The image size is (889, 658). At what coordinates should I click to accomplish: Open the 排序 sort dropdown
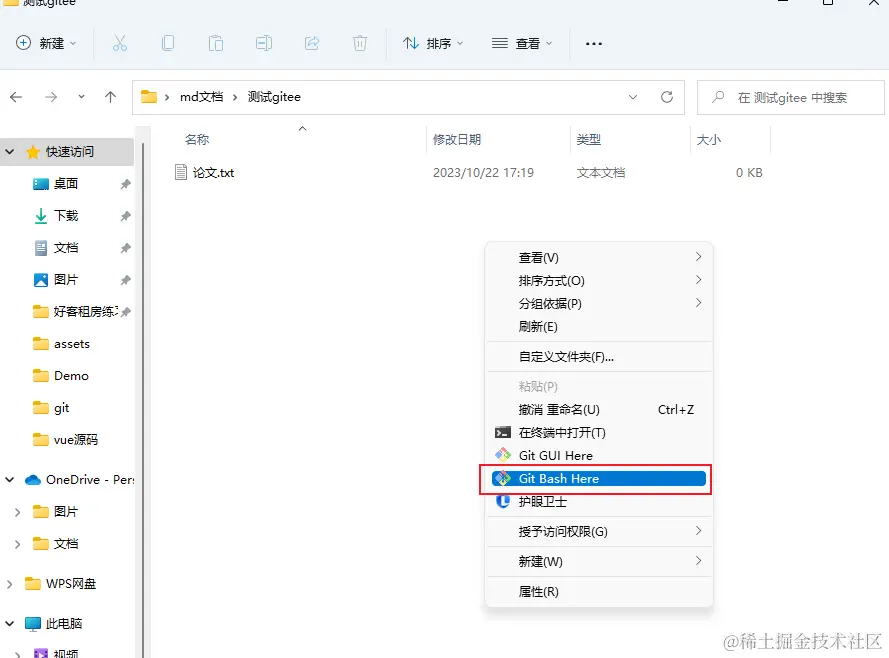click(433, 43)
